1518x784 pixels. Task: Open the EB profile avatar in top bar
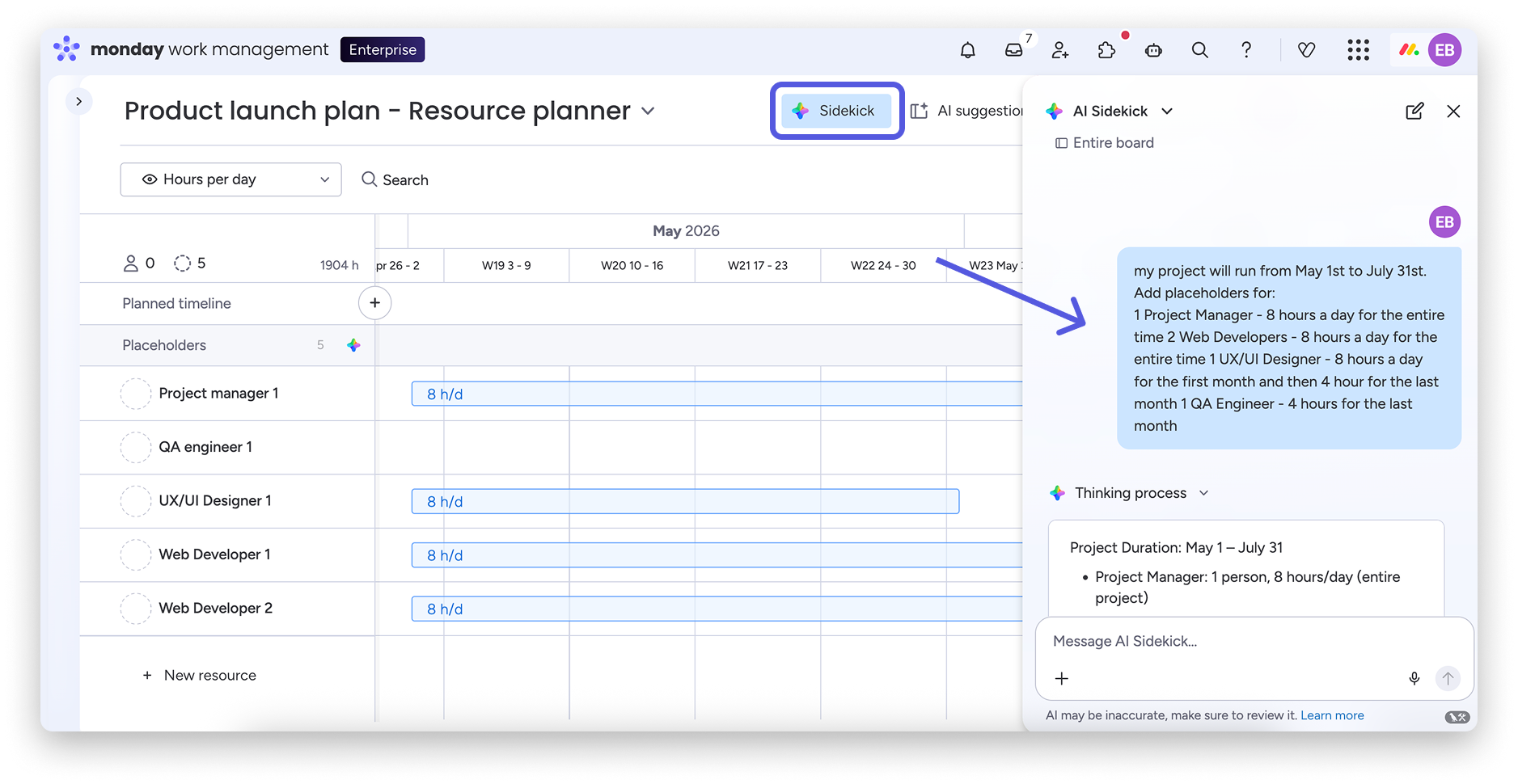coord(1444,50)
